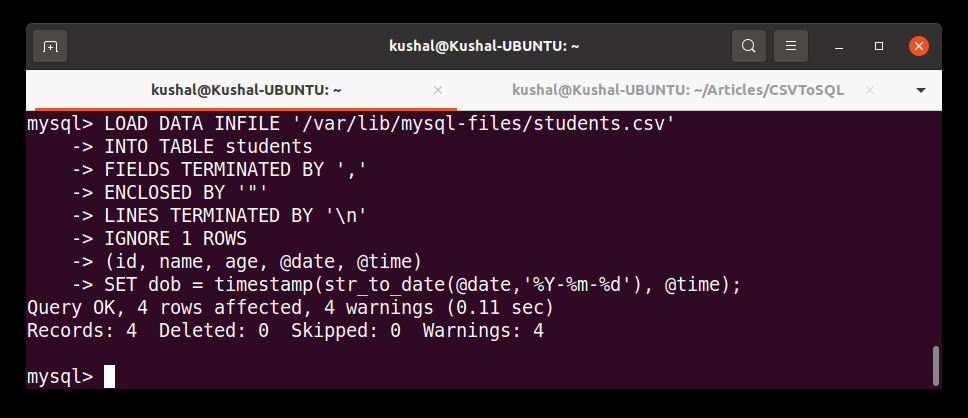Open the hamburger menu in title bar
This screenshot has height=418, width=968.
pos(790,46)
